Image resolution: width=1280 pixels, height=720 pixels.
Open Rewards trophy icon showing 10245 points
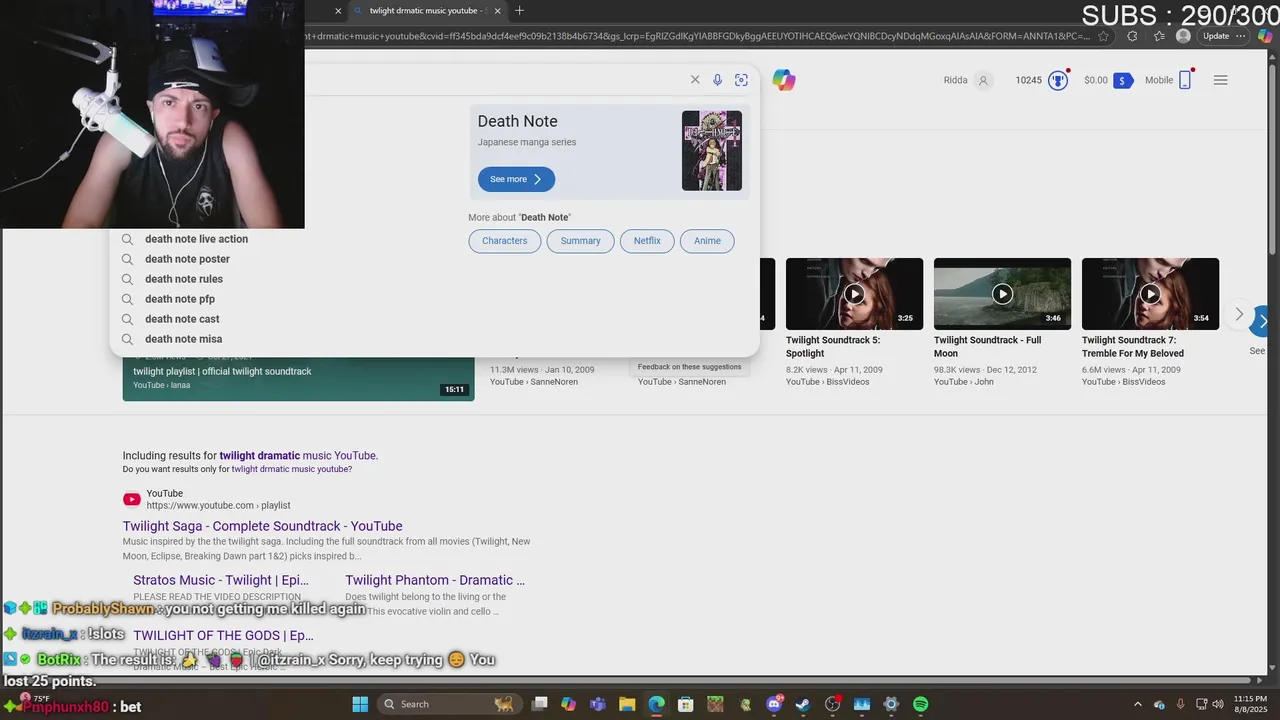[x=1058, y=80]
